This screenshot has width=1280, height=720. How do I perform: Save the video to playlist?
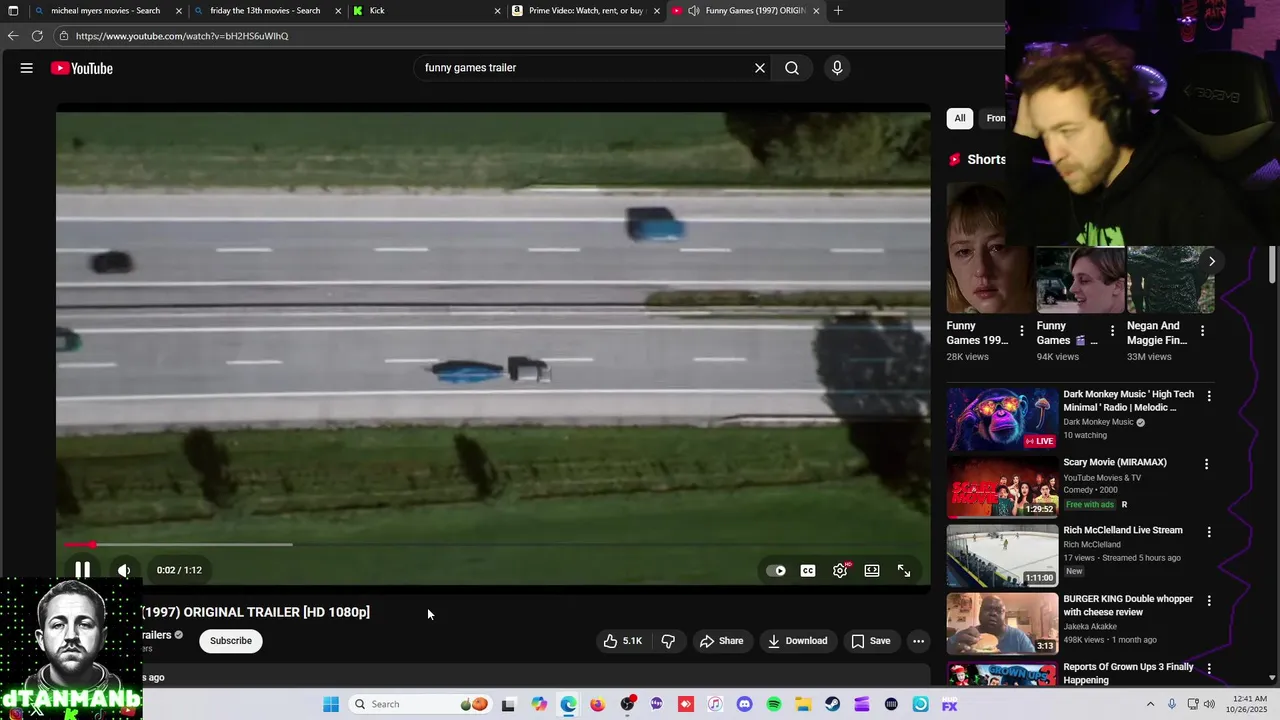coord(870,641)
